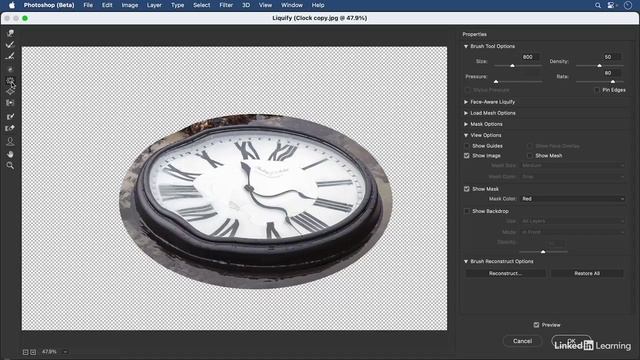
Task: Click the Reconstruct... button
Action: click(505, 273)
